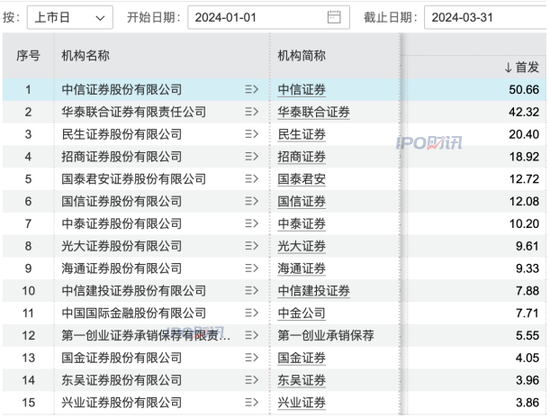Click the detail arrow icon for 民生证券股份有限公司
550x418 pixels.
[251, 134]
